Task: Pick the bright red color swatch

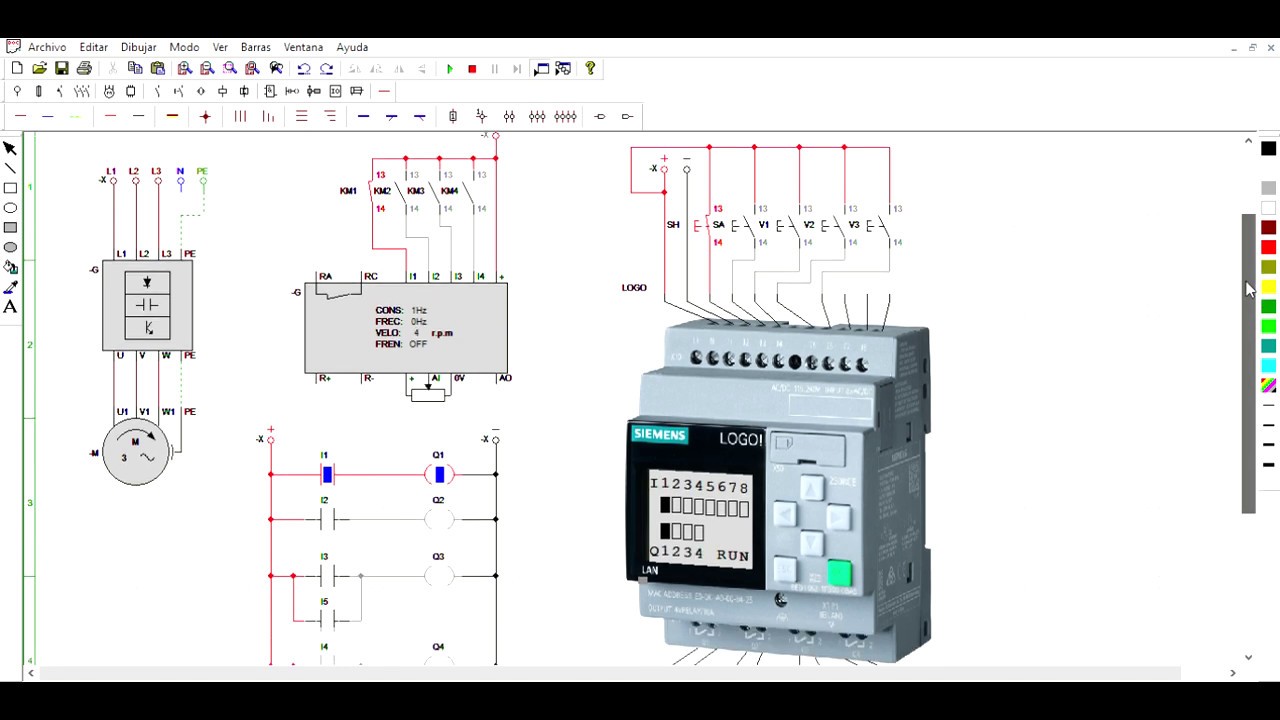Action: 1268,247
